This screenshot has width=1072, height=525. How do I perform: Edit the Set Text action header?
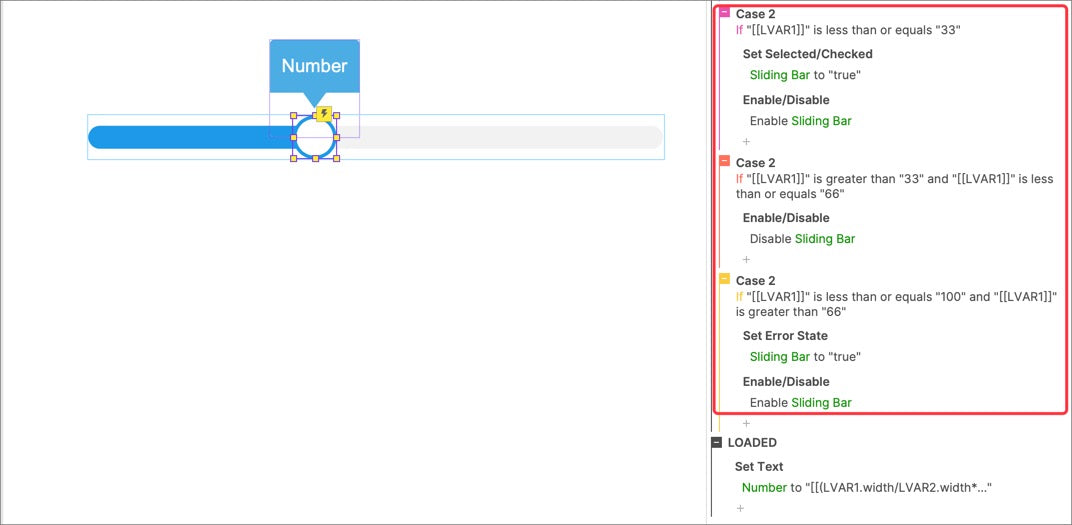coord(759,466)
